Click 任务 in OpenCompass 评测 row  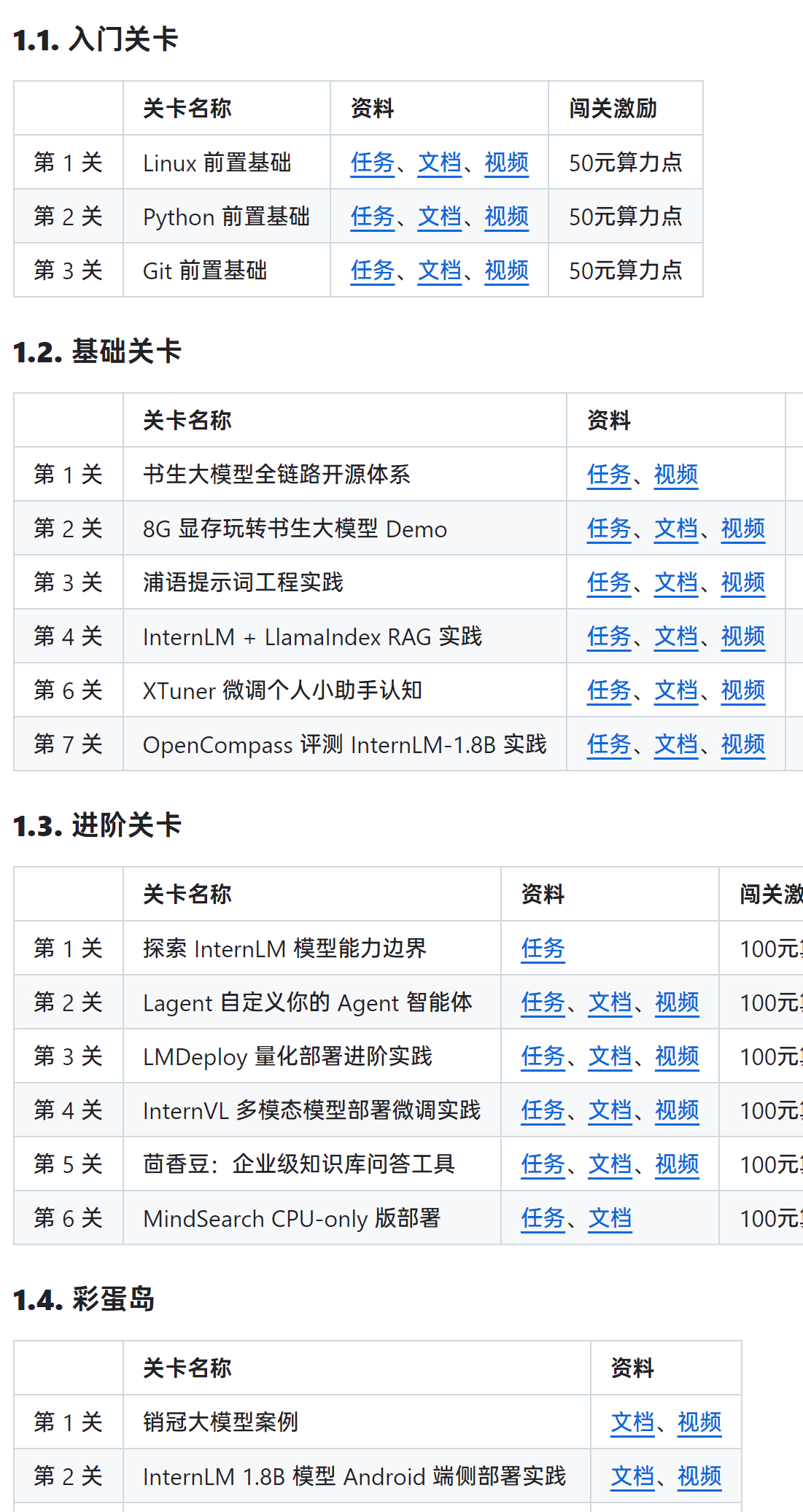(x=609, y=744)
